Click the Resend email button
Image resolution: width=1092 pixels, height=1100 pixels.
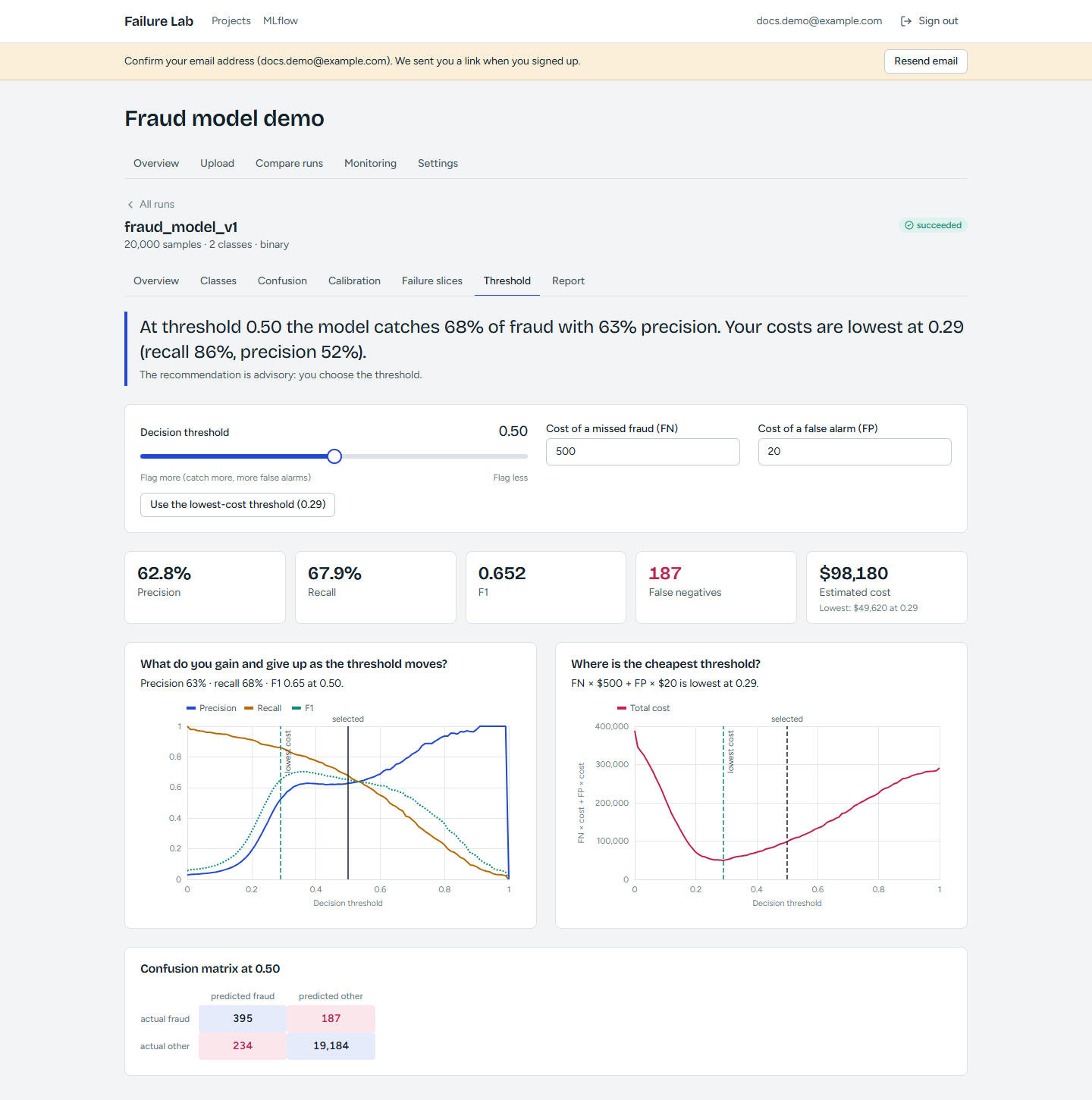tap(926, 61)
